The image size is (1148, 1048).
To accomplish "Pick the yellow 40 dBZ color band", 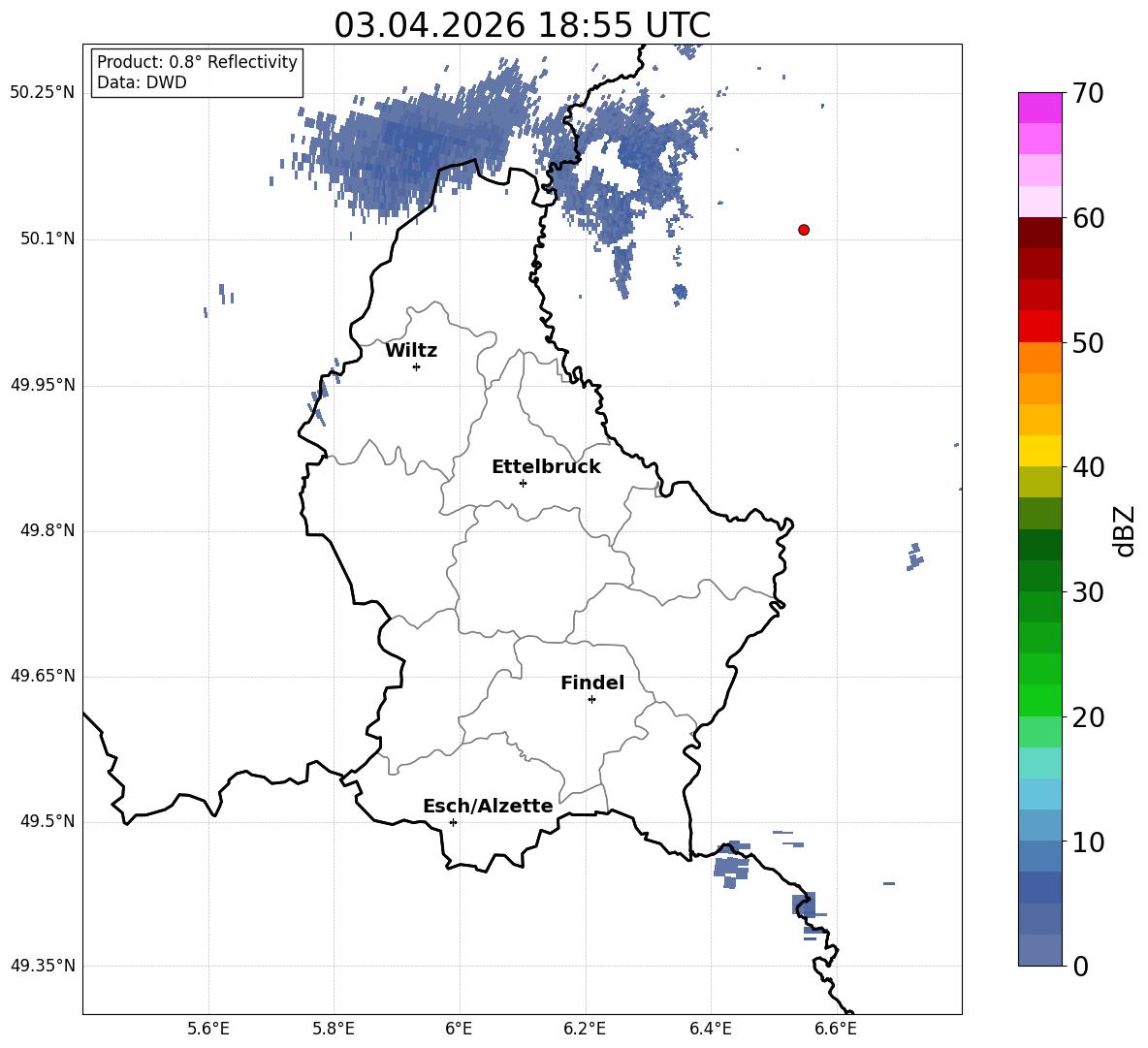I will pos(1040,451).
